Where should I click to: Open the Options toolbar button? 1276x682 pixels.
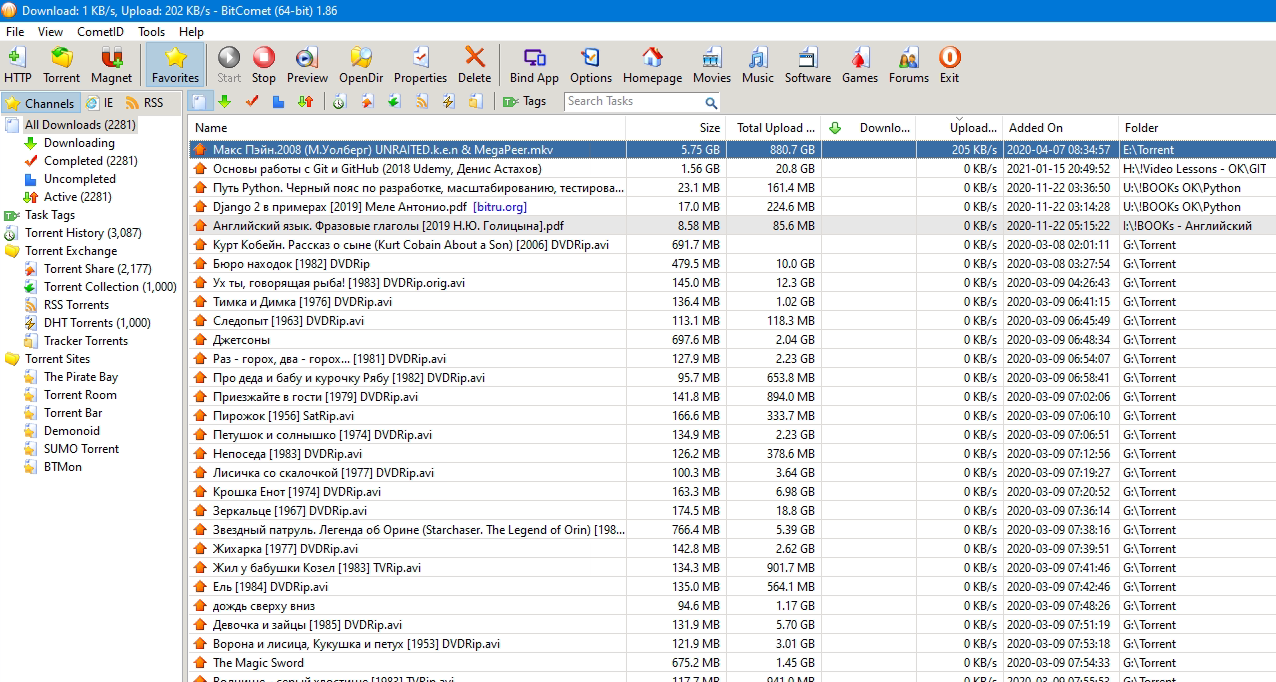pos(591,65)
